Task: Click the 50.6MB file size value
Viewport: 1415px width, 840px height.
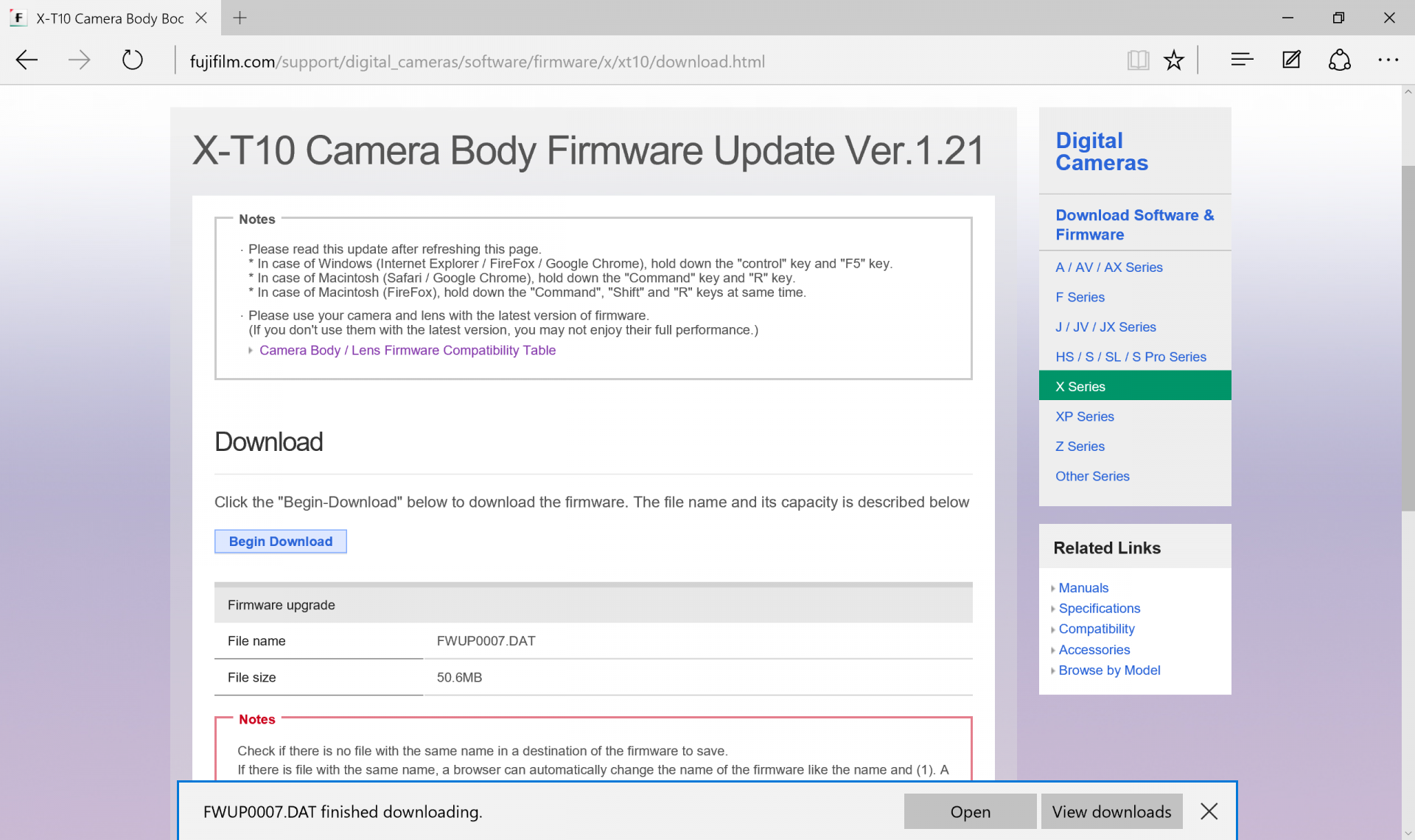Action: 459,677
